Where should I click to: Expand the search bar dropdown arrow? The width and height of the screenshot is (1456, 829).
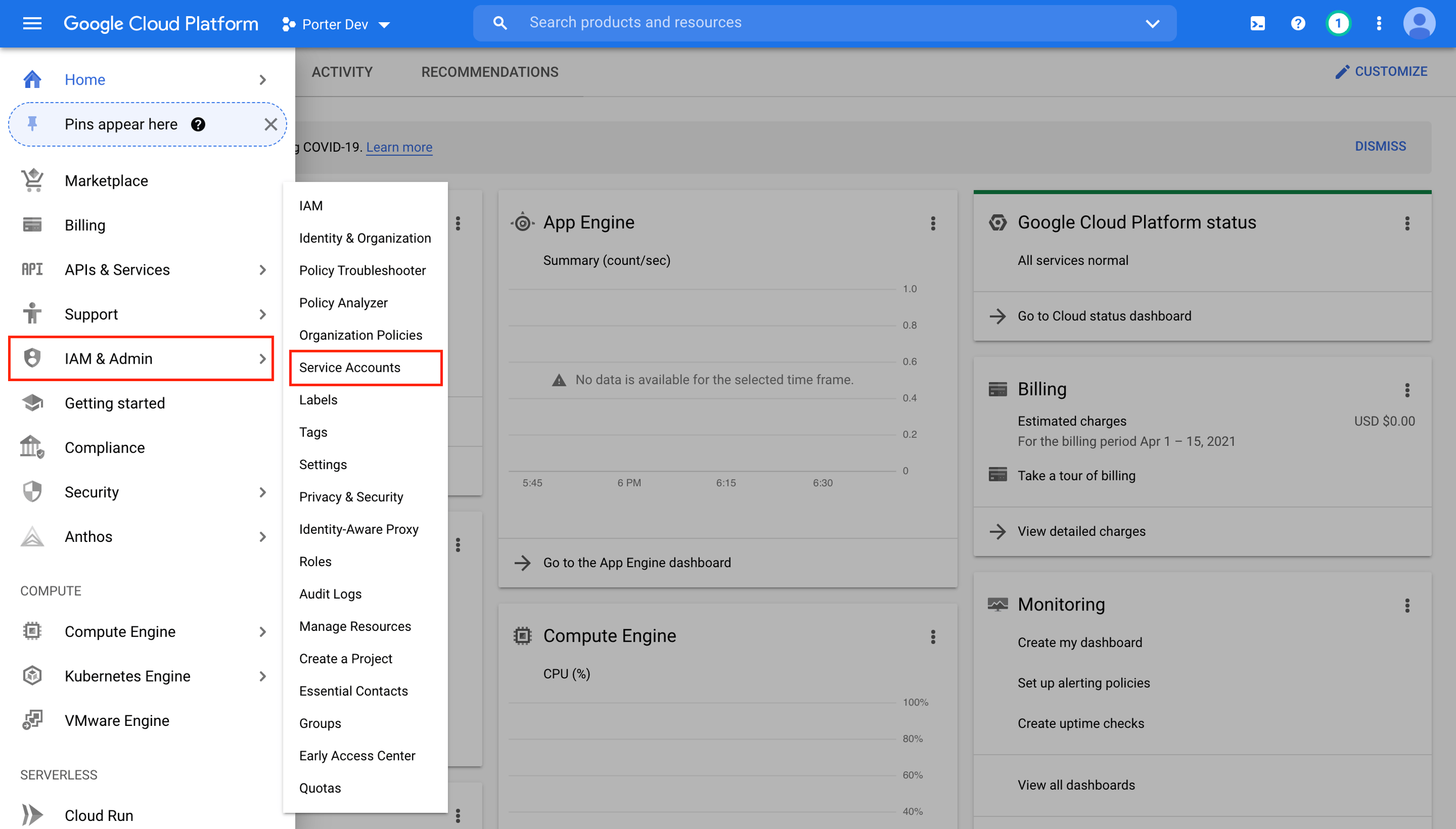point(1152,23)
